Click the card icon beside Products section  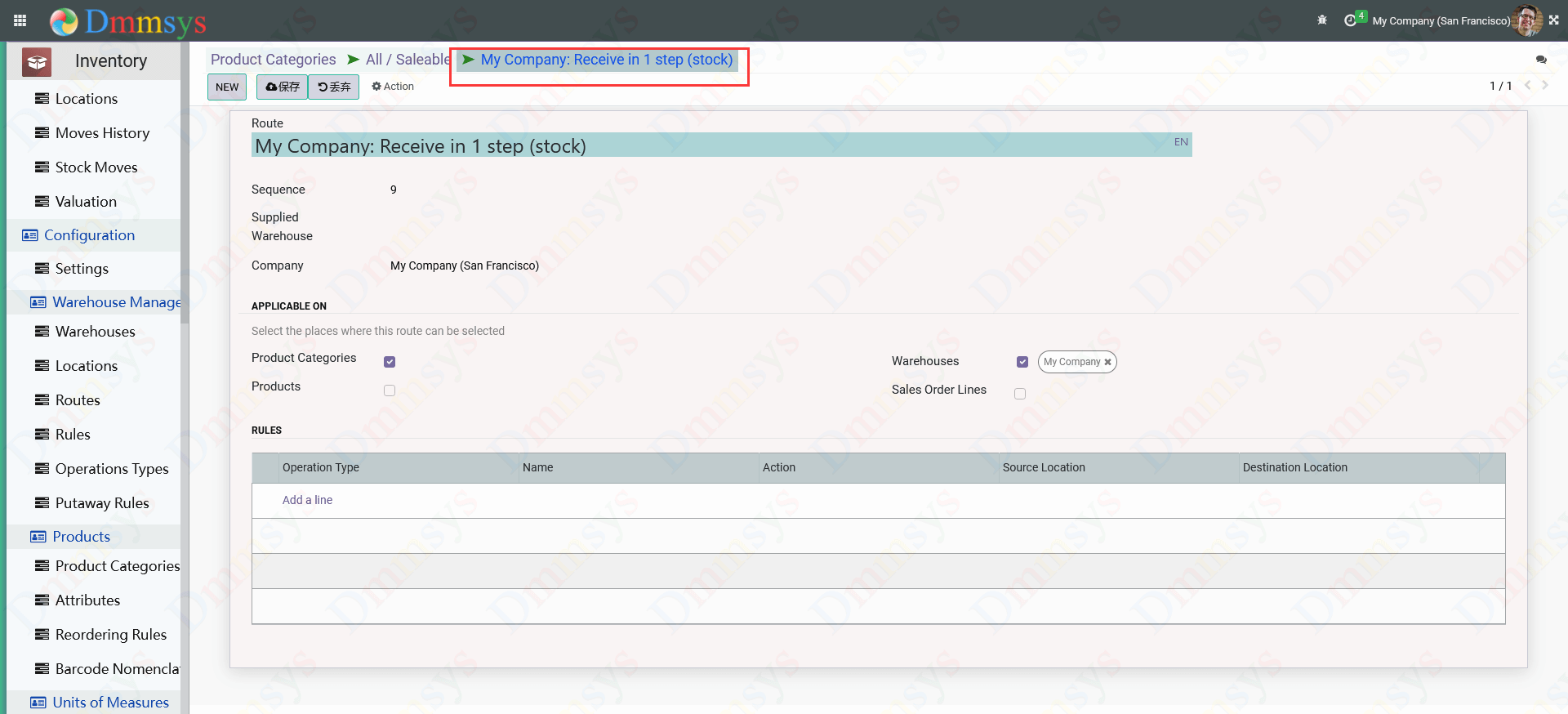pyautogui.click(x=38, y=537)
